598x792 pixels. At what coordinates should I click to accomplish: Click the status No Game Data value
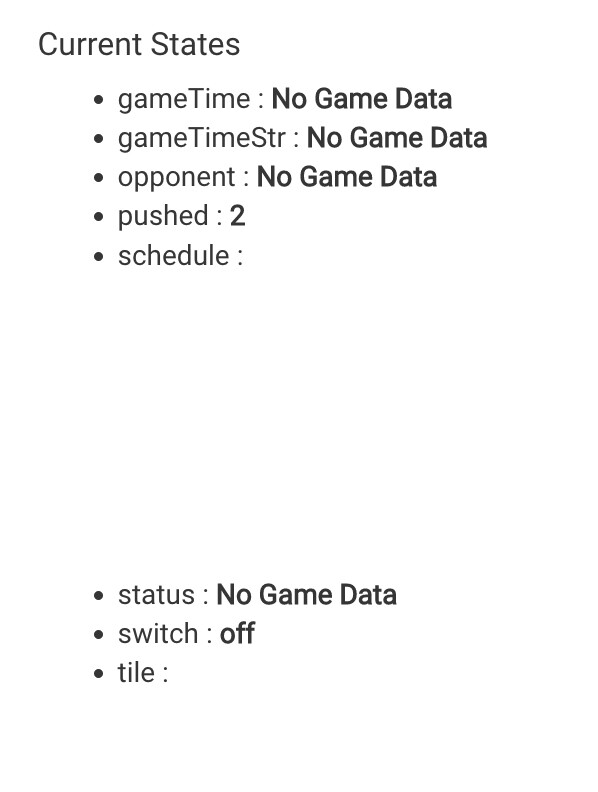pos(306,595)
